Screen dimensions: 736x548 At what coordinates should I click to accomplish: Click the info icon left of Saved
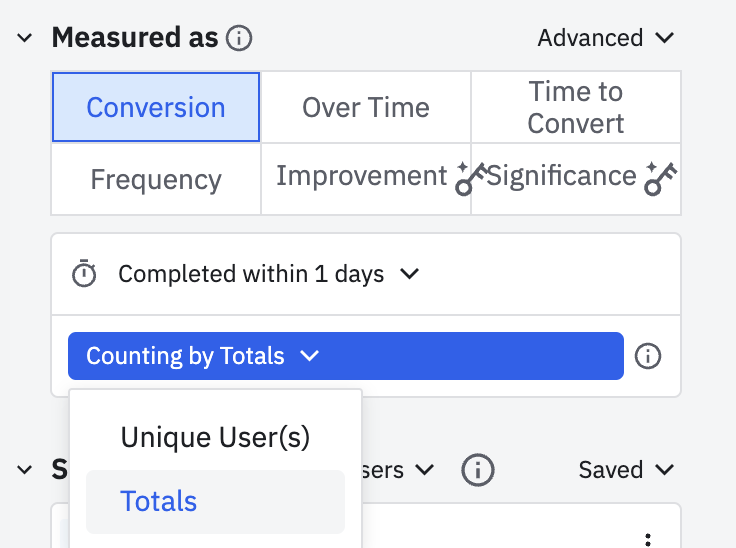point(478,470)
